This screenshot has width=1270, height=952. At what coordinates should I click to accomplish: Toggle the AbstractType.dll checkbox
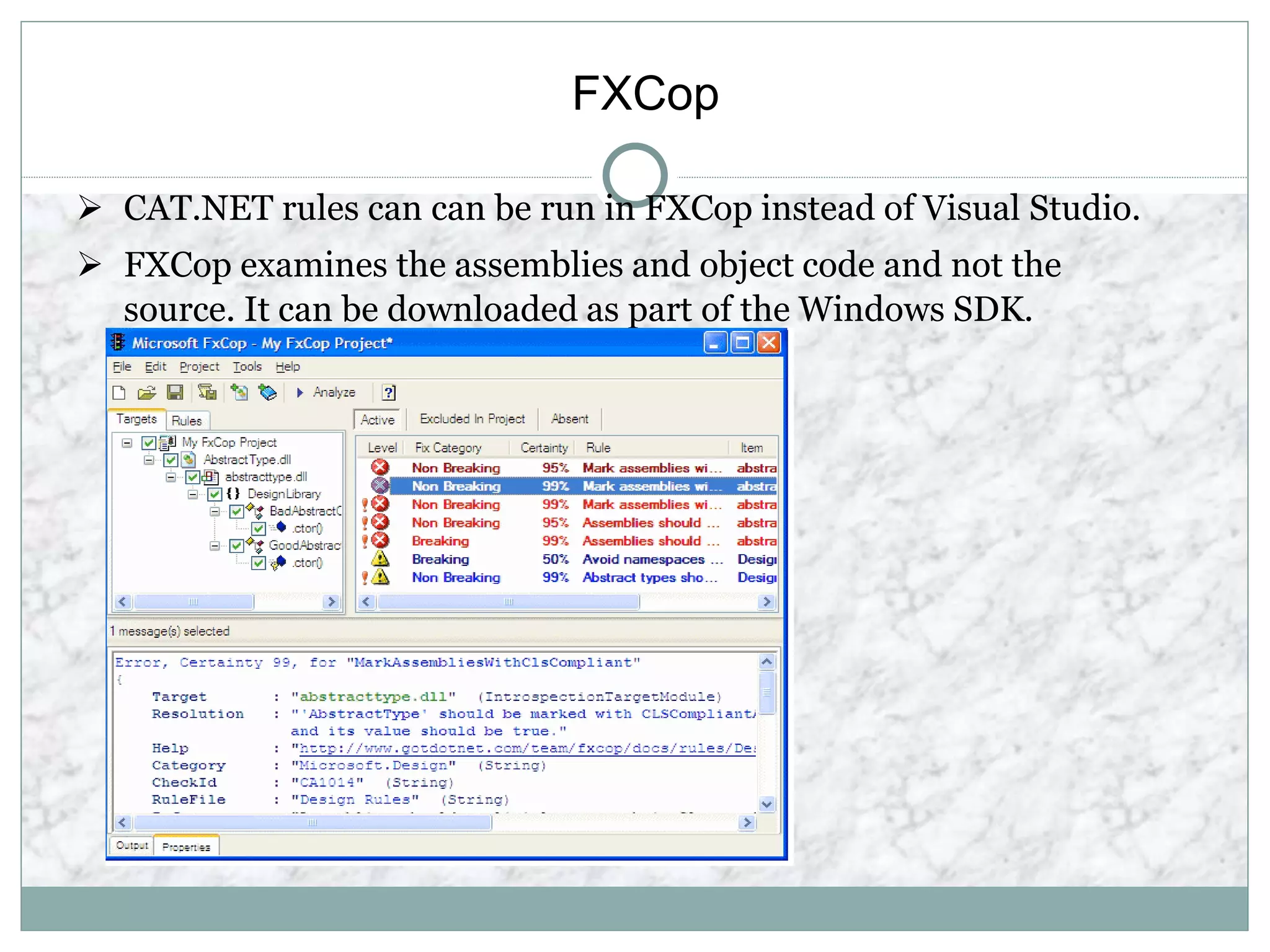pos(171,460)
